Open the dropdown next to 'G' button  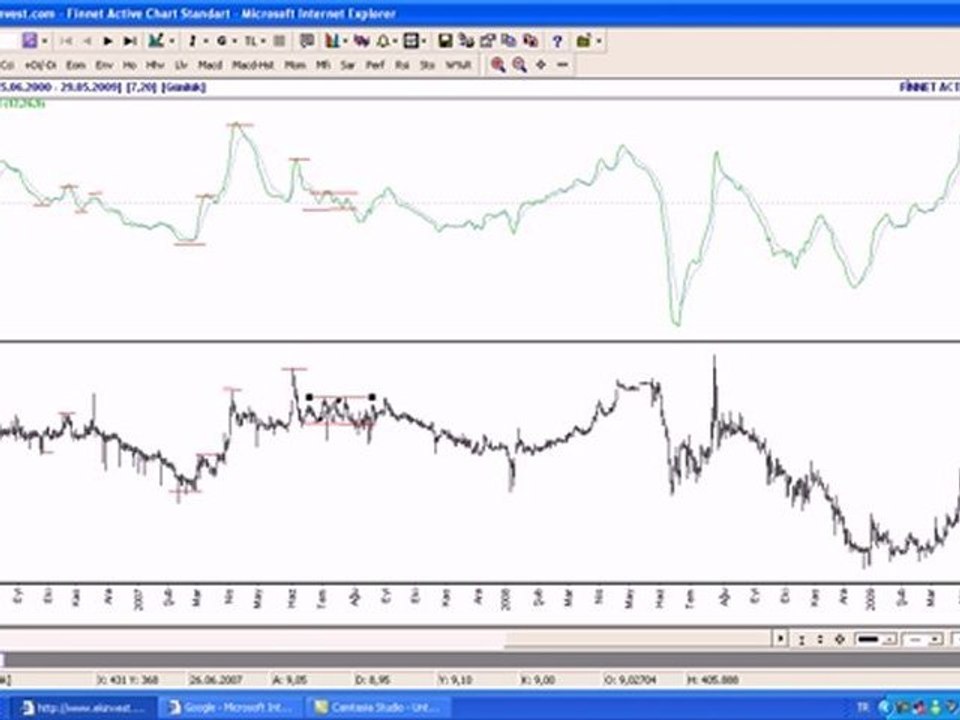(234, 41)
